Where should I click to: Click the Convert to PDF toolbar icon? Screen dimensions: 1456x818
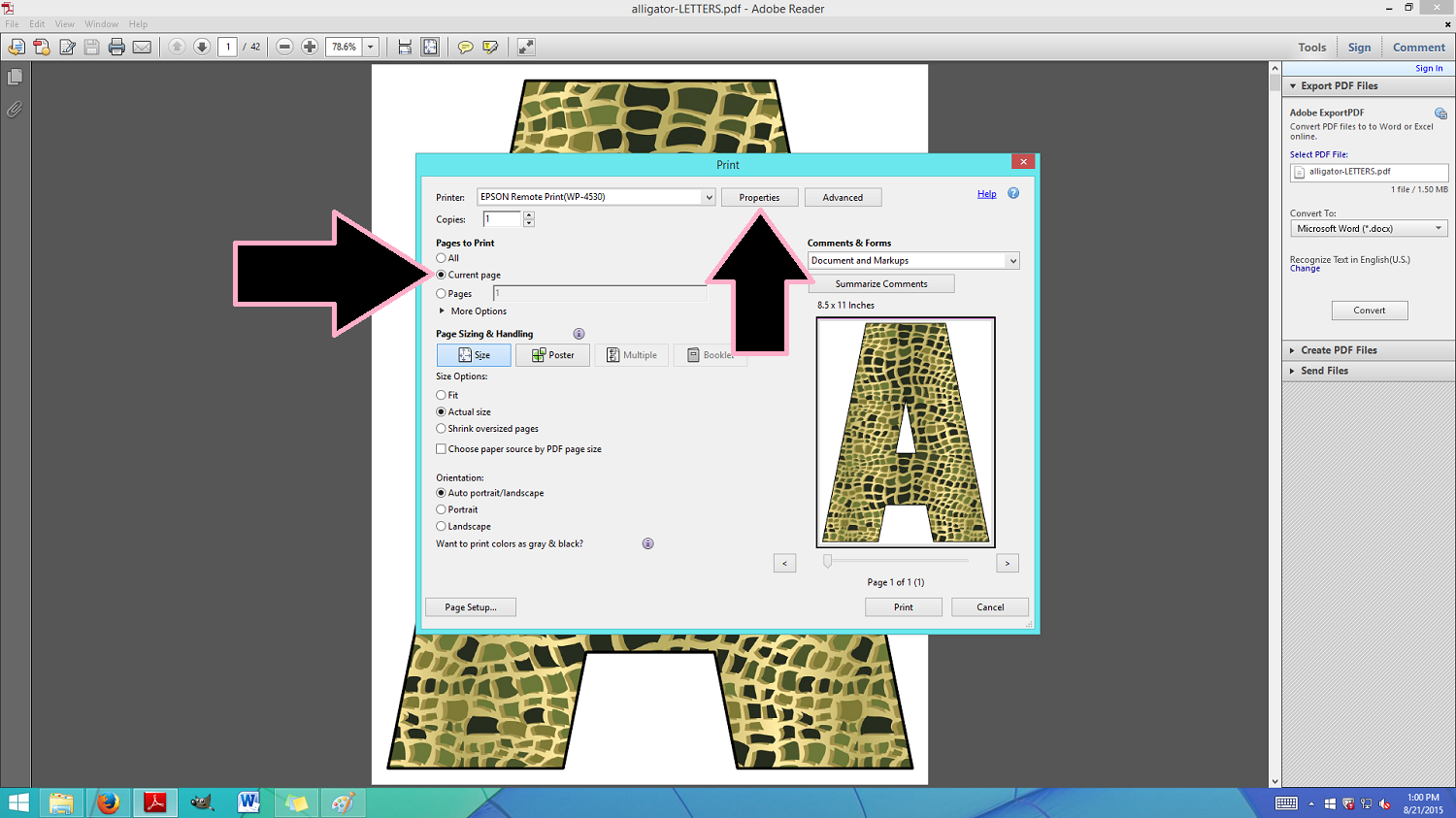click(x=42, y=47)
